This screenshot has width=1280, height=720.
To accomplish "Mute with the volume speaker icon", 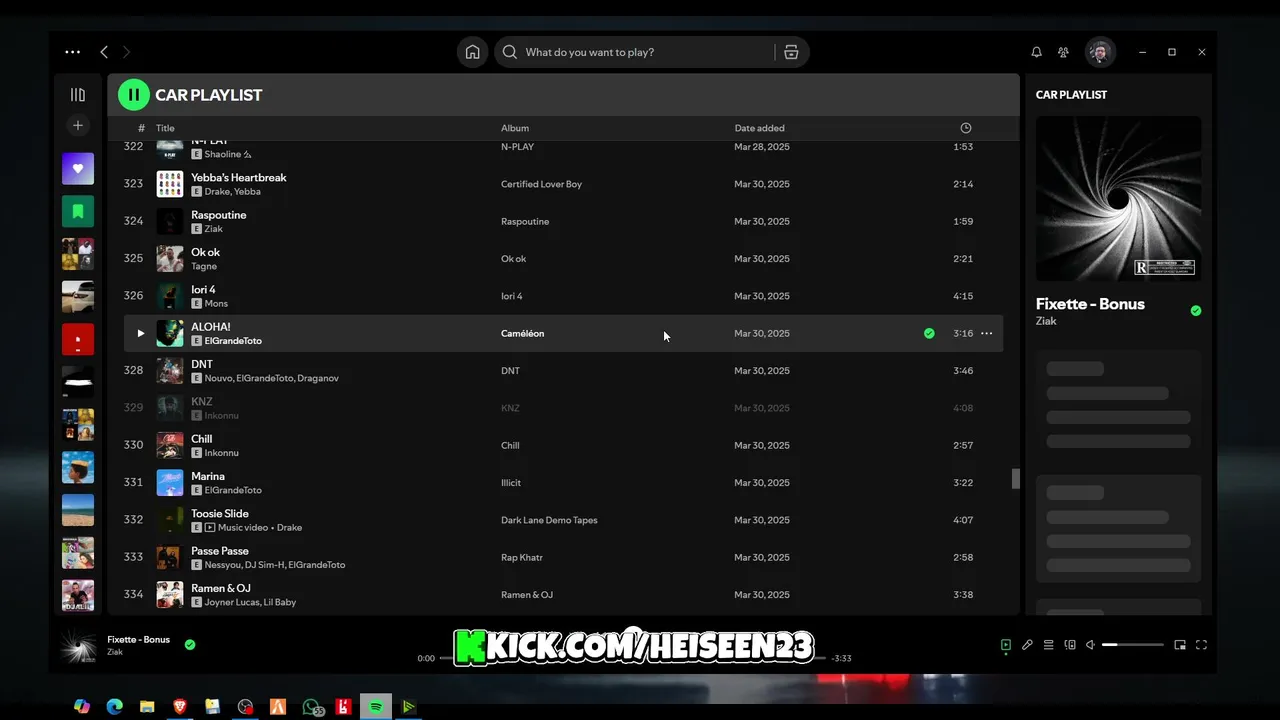I will click(1091, 645).
